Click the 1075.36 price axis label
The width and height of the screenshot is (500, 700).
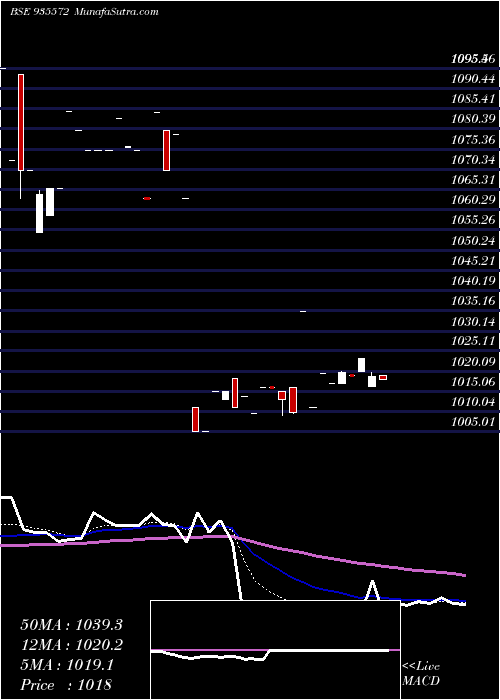pyautogui.click(x=473, y=140)
